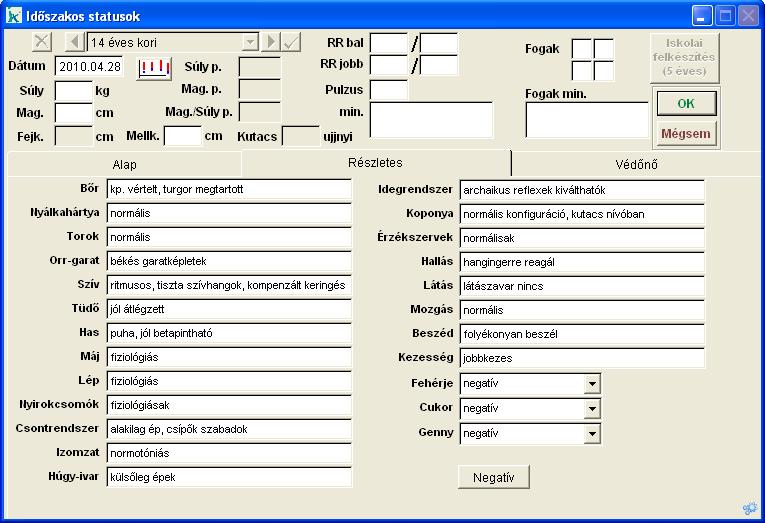
Task: Click the next record arrow icon
Action: click(x=270, y=42)
